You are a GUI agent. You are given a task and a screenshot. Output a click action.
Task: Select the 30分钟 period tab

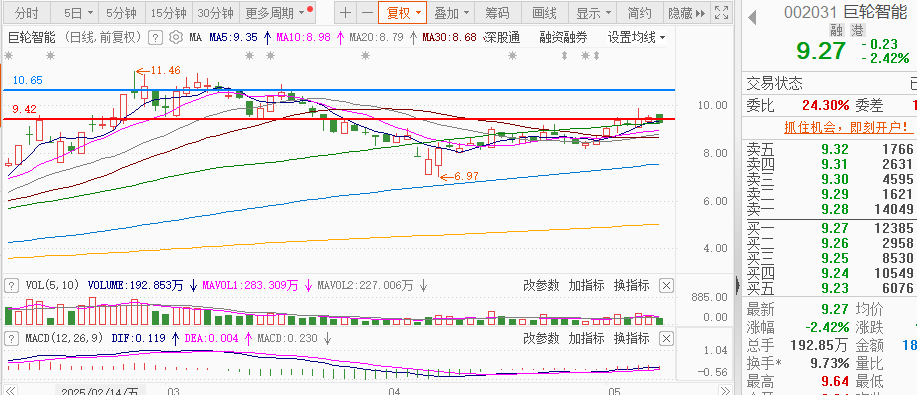(215, 12)
